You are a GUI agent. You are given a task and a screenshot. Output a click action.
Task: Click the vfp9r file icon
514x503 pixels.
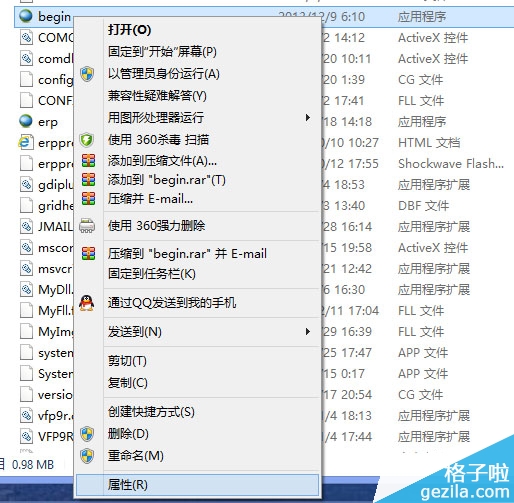coord(26,415)
